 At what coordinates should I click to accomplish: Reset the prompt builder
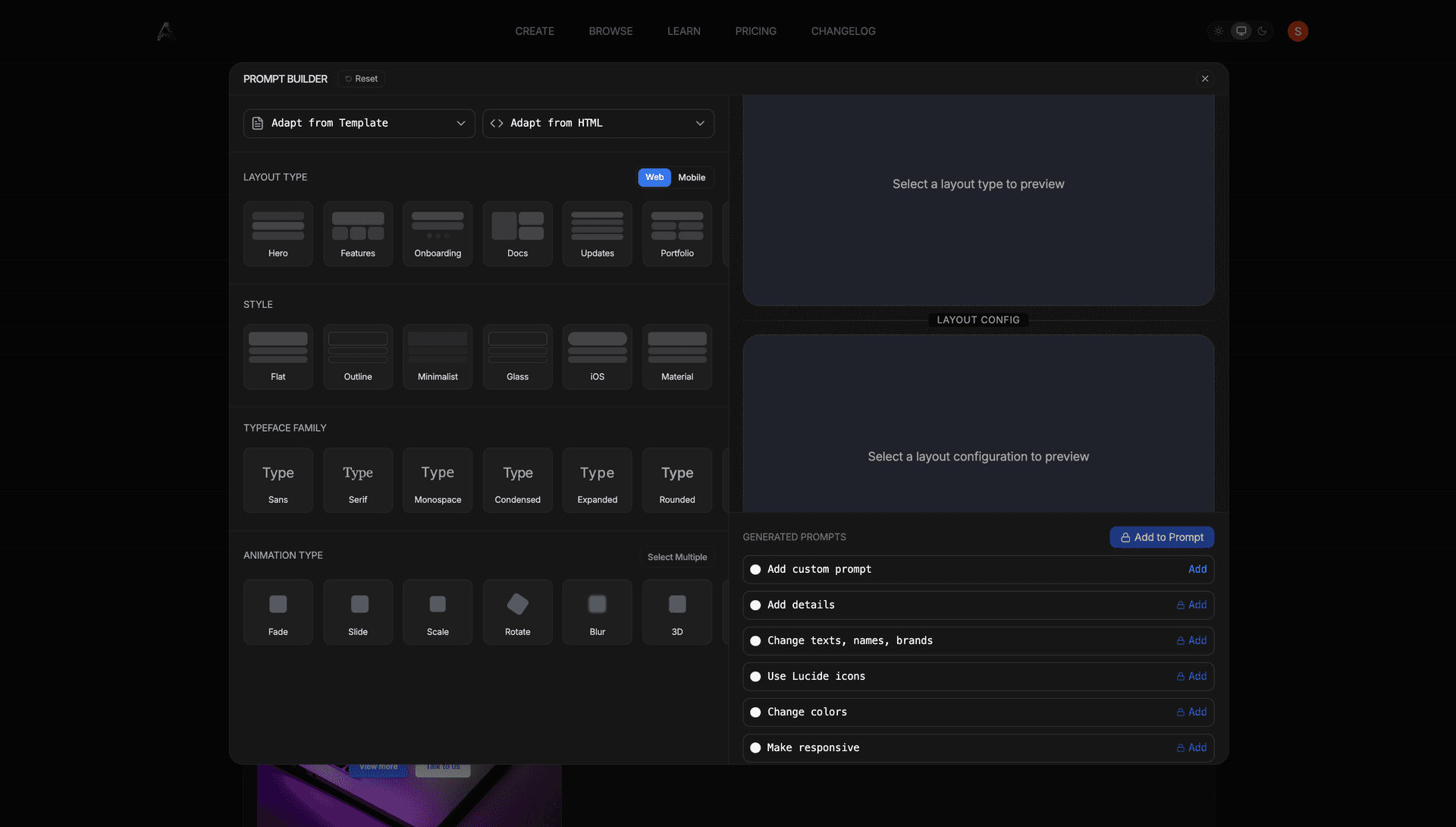(361, 78)
